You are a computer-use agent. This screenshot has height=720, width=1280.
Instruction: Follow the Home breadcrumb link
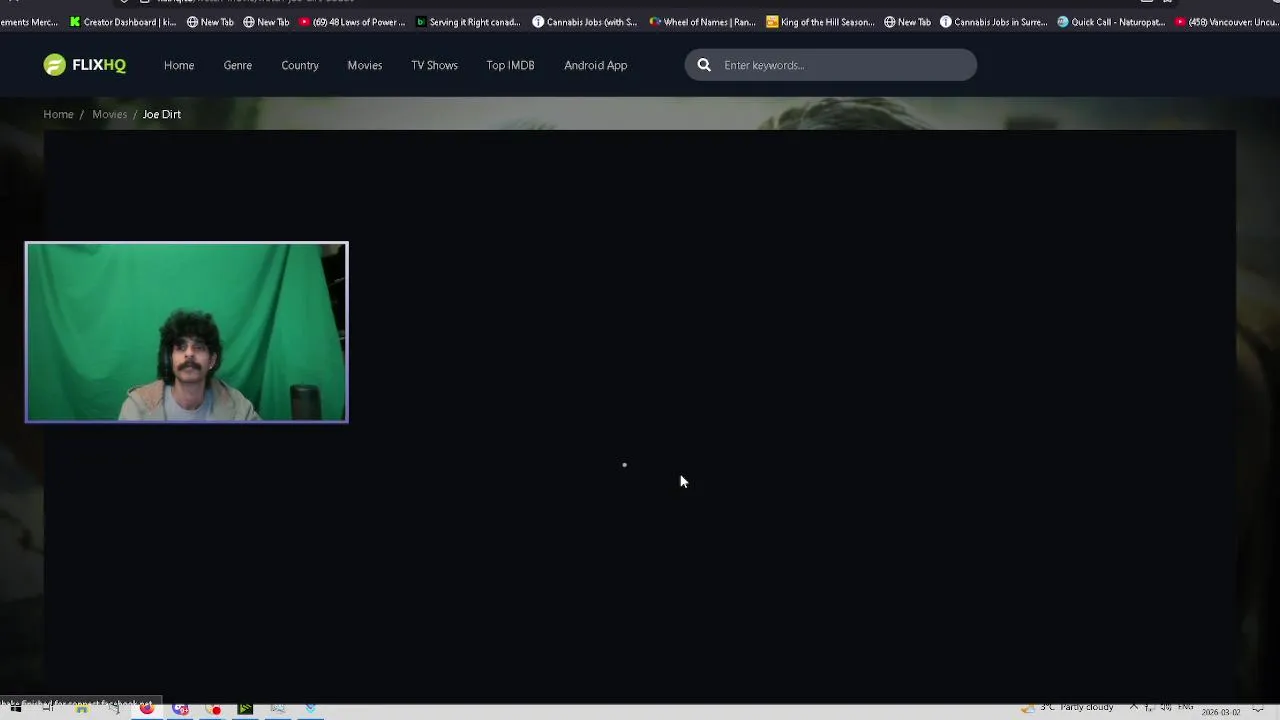[x=58, y=114]
